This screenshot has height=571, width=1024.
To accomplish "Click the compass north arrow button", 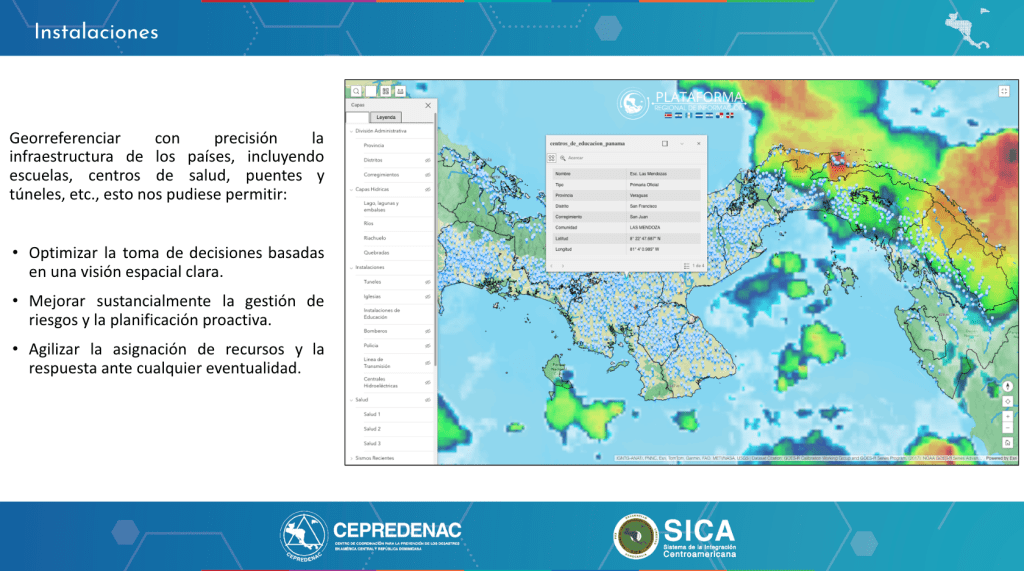I will click(1007, 386).
